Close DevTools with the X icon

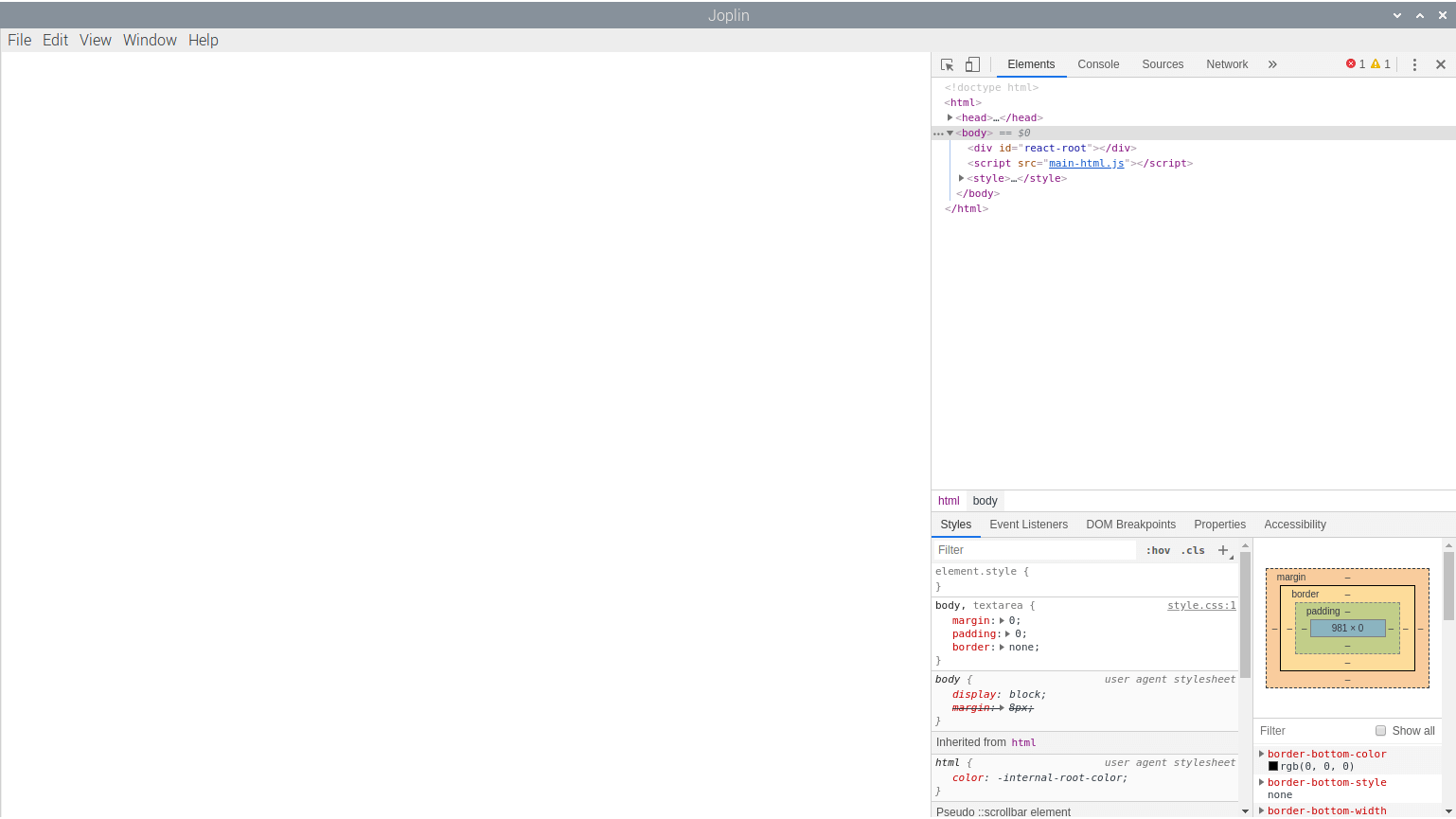point(1440,63)
